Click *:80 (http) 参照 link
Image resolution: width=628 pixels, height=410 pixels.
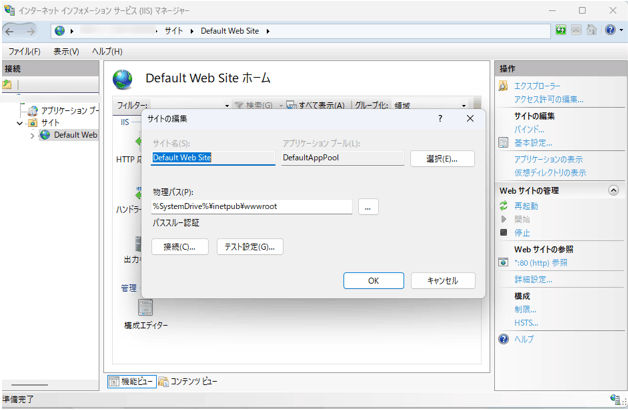541,263
